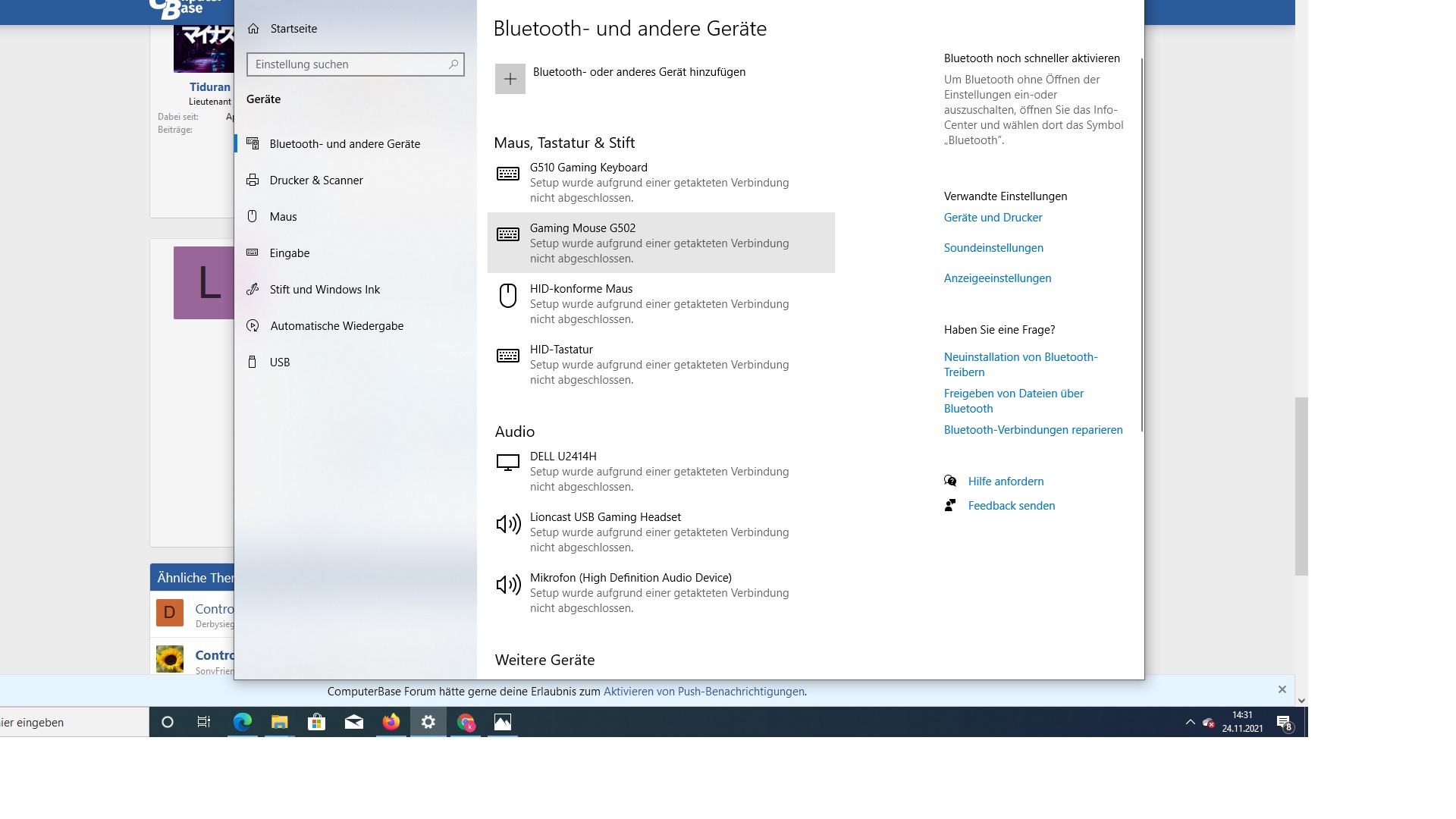
Task: Open Bluetooth-Verbindungen reparieren help link
Action: (1033, 430)
